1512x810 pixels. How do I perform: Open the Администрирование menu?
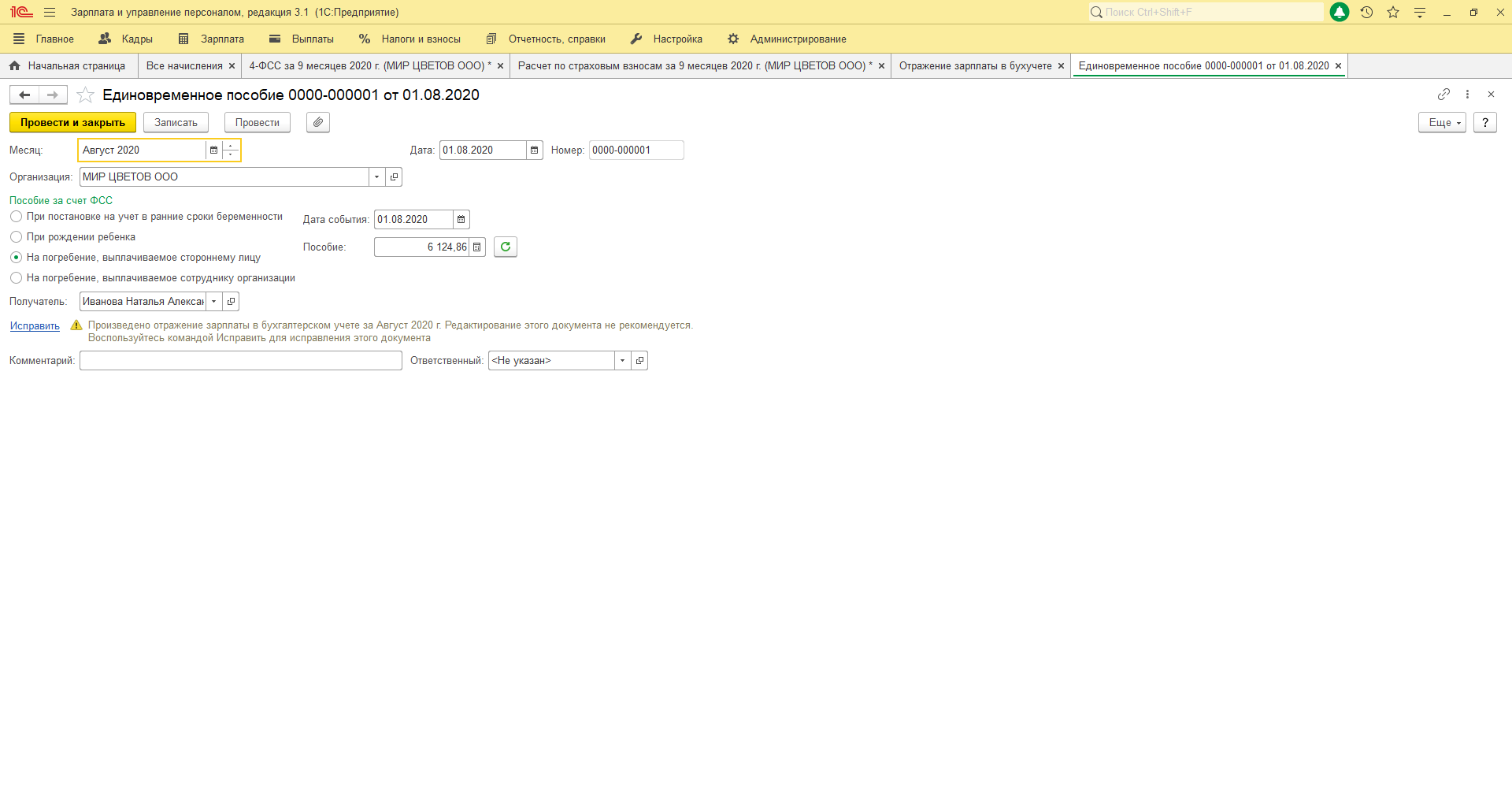coord(787,39)
